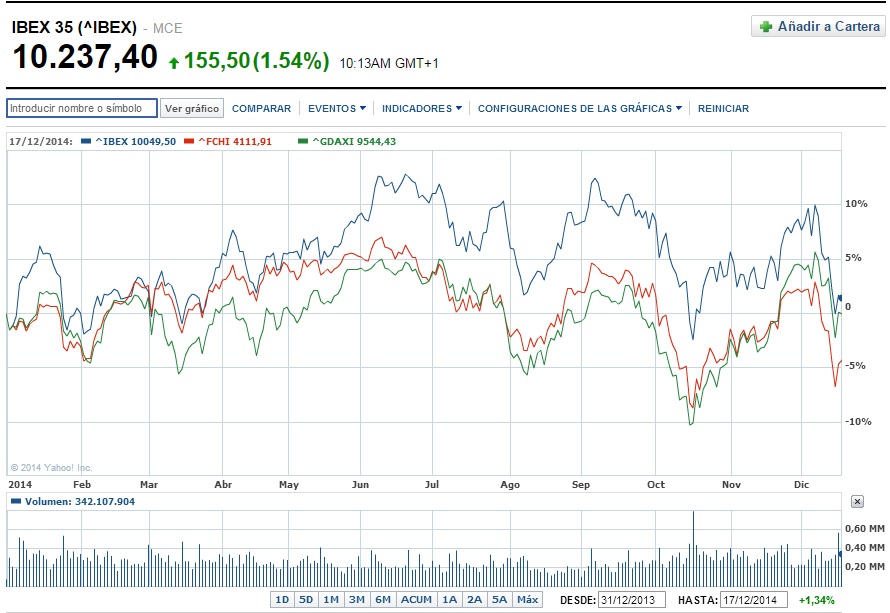
Task: Click the -10% y-axis label
Action: coord(858,421)
